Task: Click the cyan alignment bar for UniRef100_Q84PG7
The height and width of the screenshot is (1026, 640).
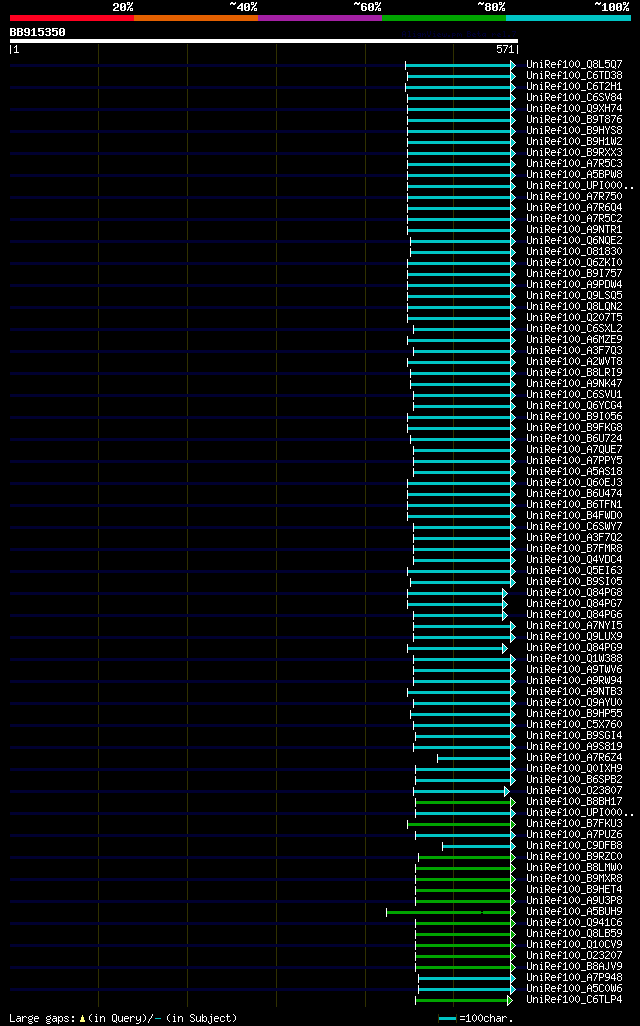Action: 457,604
